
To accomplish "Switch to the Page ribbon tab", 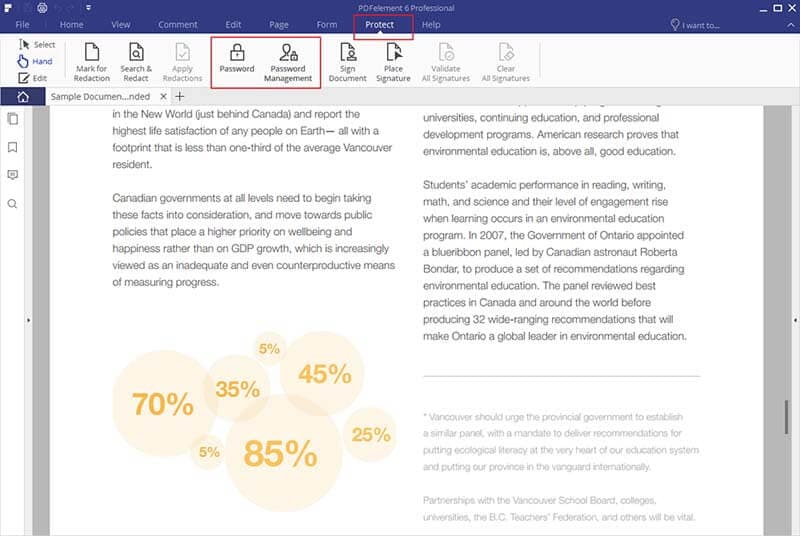I will click(279, 24).
